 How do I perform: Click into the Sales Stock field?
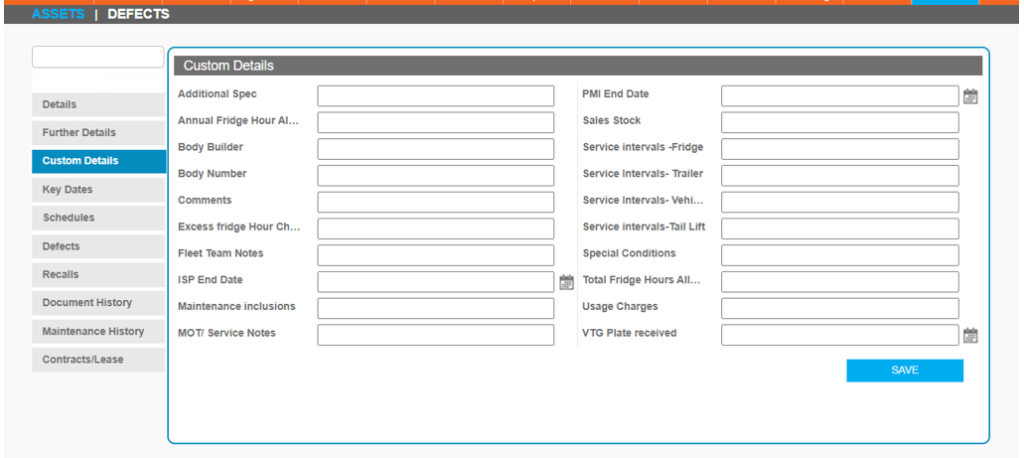(x=839, y=122)
